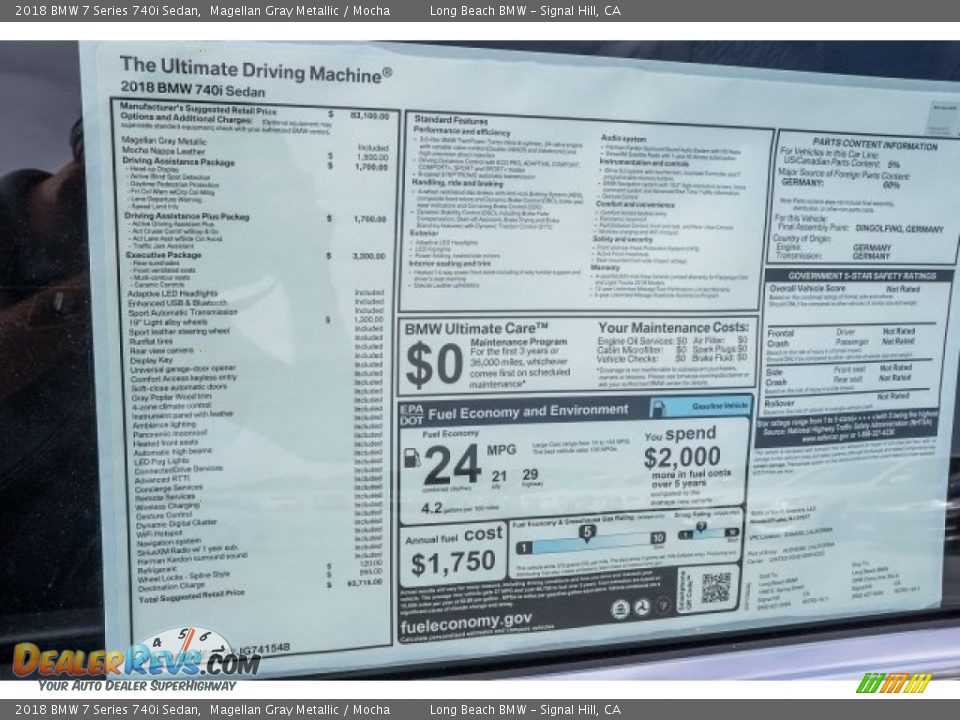Click the 'Executive Package' option line
960x720 pixels.
pos(163,256)
